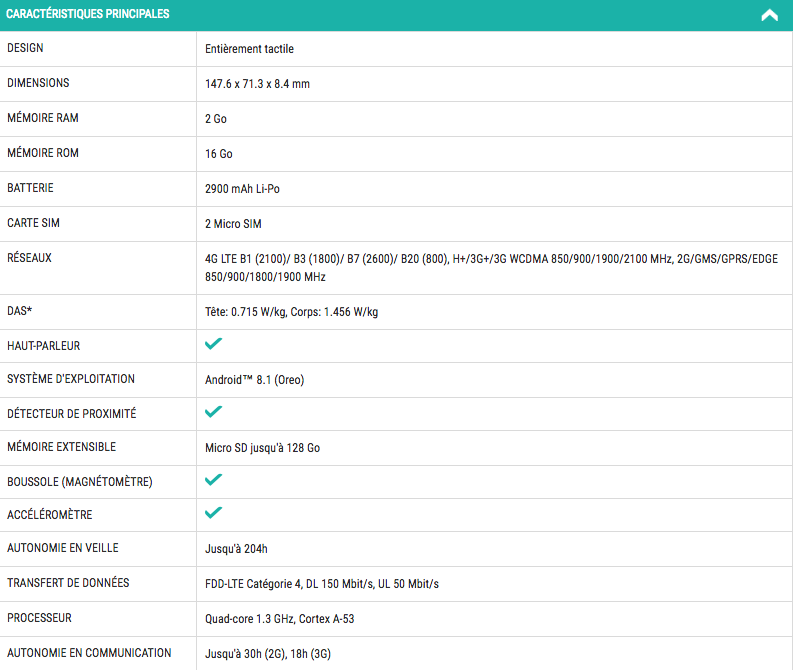Image resolution: width=793 pixels, height=670 pixels.
Task: Click the Mémoire RAM value 2 Go
Action: [216, 119]
